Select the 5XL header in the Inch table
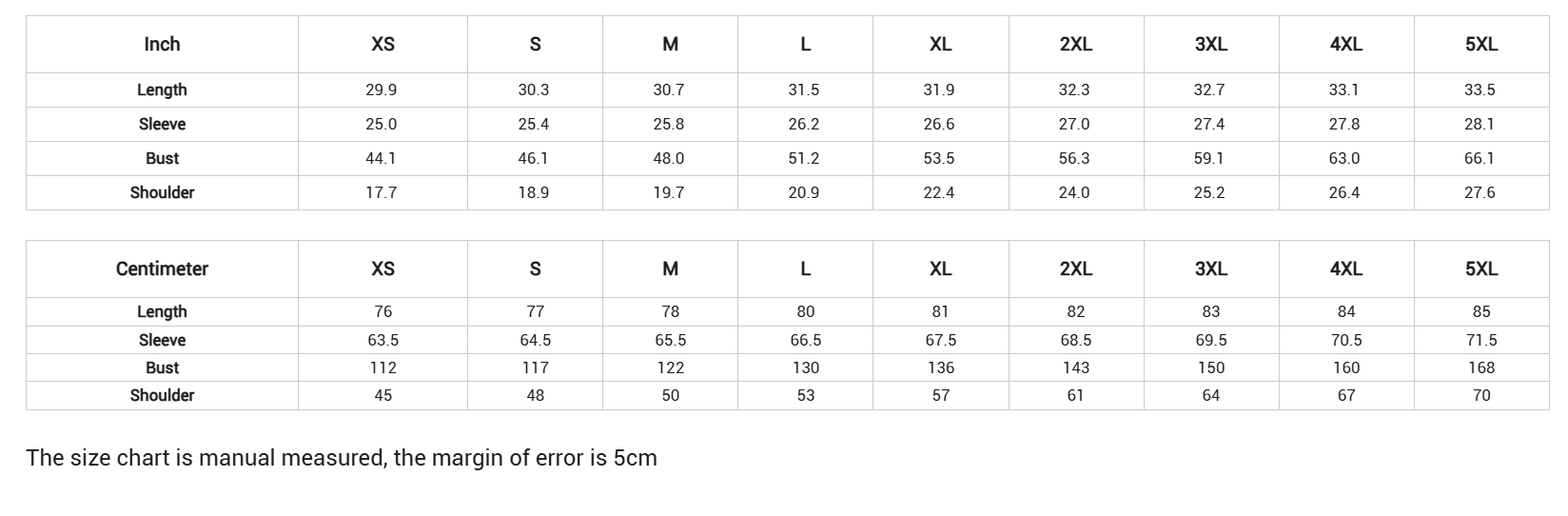This screenshot has height=516, width=1568. click(1480, 44)
